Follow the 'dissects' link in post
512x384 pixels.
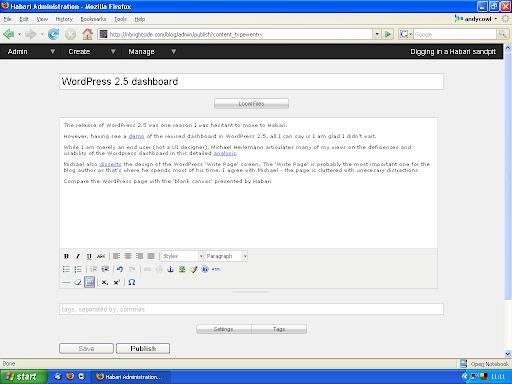click(110, 164)
